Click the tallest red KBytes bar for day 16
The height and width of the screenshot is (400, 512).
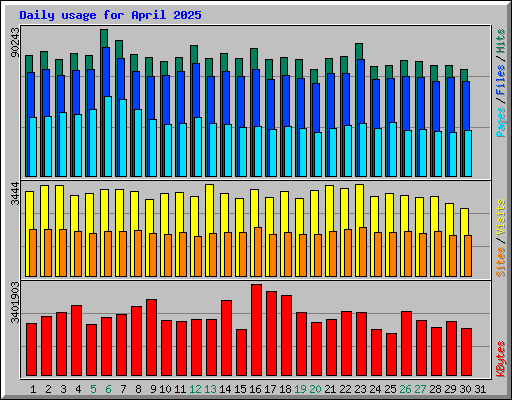tap(256, 330)
